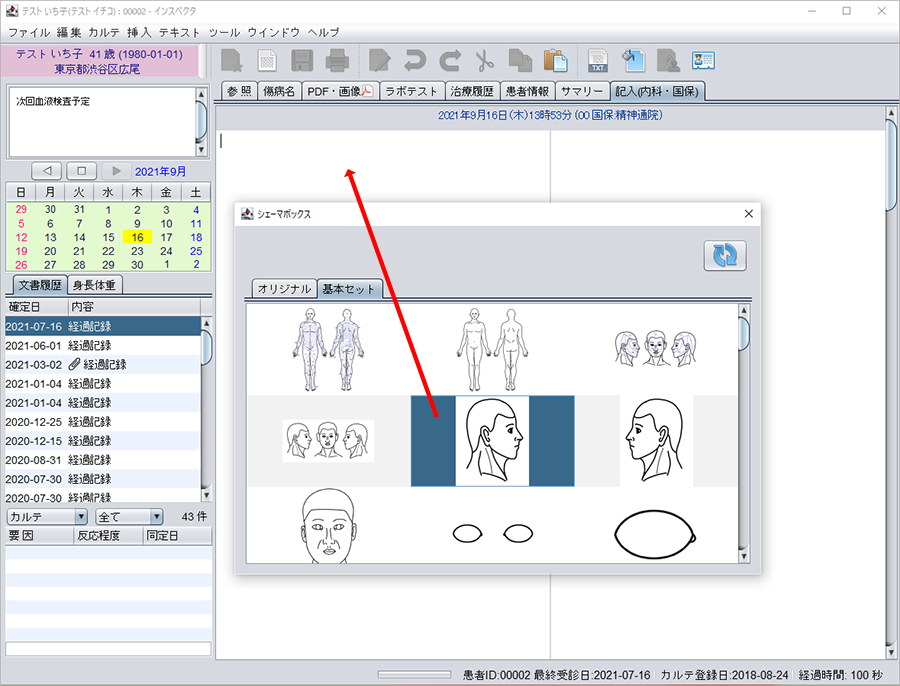The width and height of the screenshot is (900, 686).
Task: Click the scissors cut icon
Action: point(484,61)
